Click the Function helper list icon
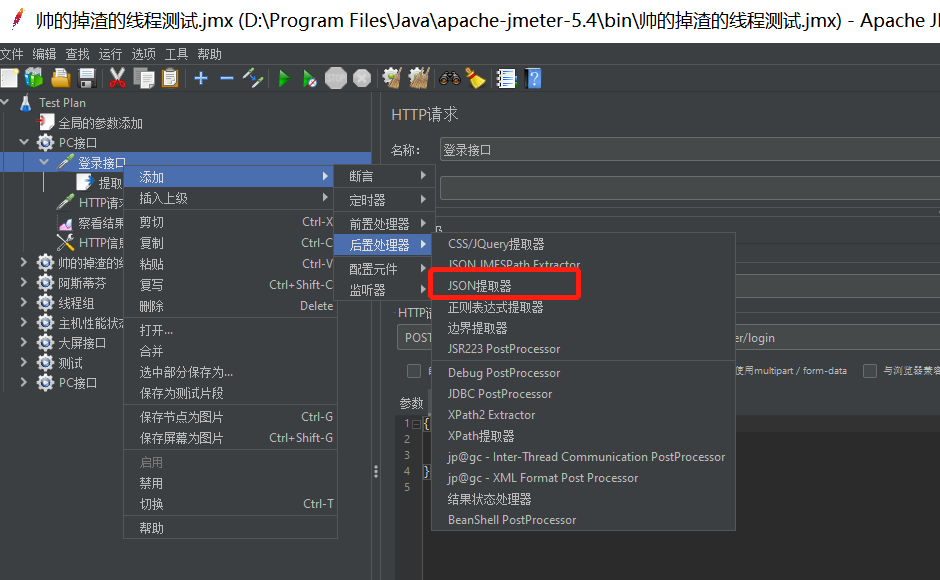The image size is (940, 580). click(506, 78)
